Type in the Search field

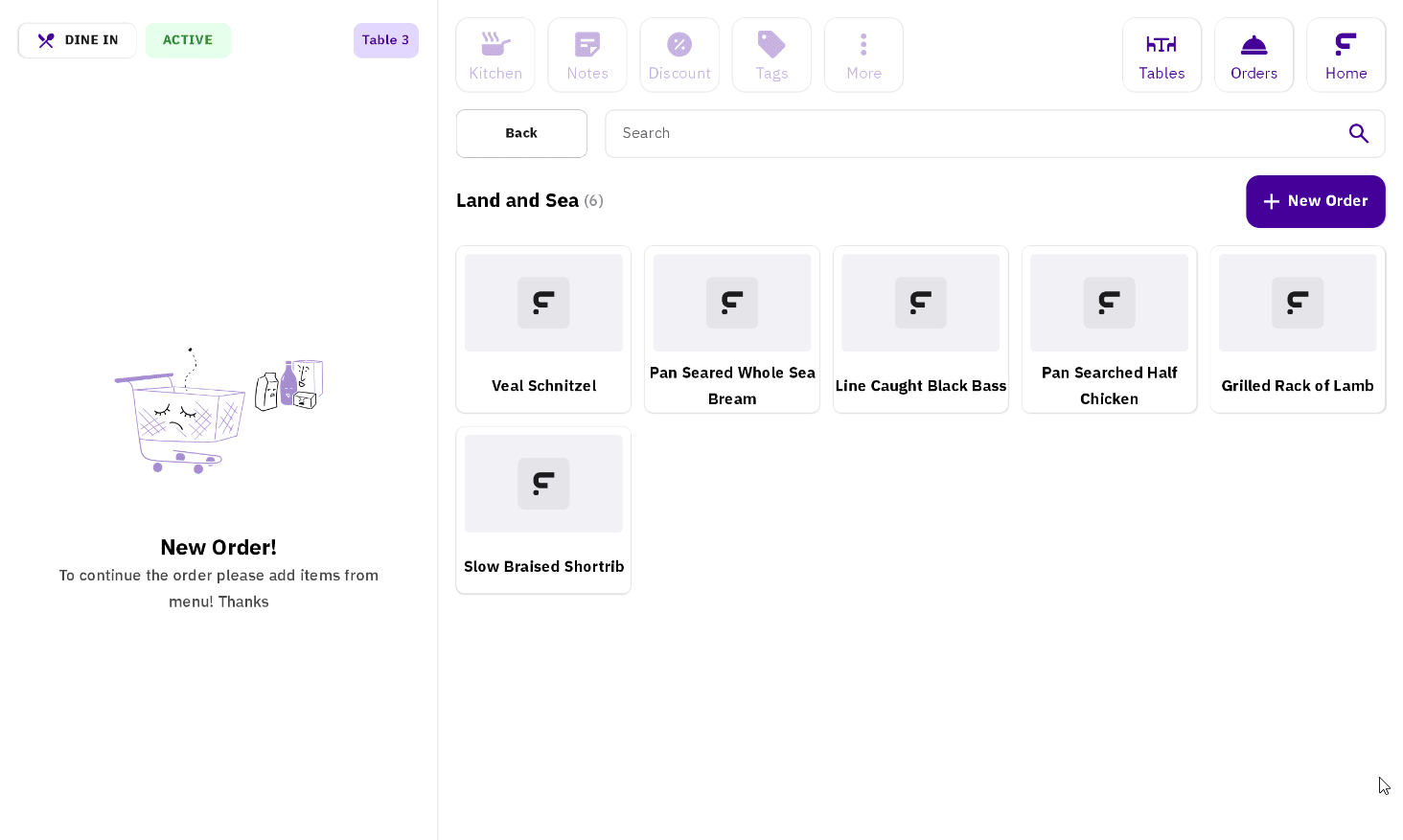(x=968, y=133)
